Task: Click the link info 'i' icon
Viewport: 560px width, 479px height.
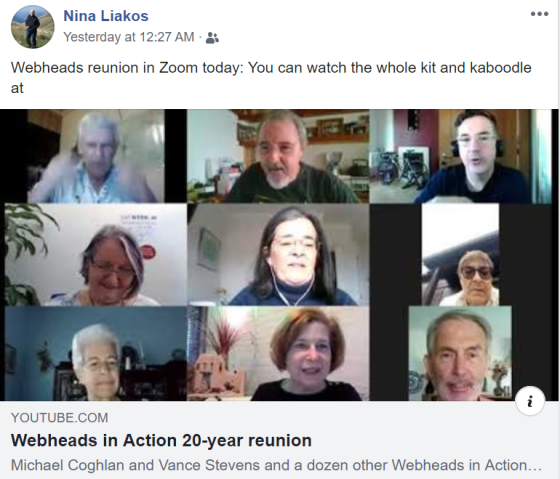Action: point(530,401)
